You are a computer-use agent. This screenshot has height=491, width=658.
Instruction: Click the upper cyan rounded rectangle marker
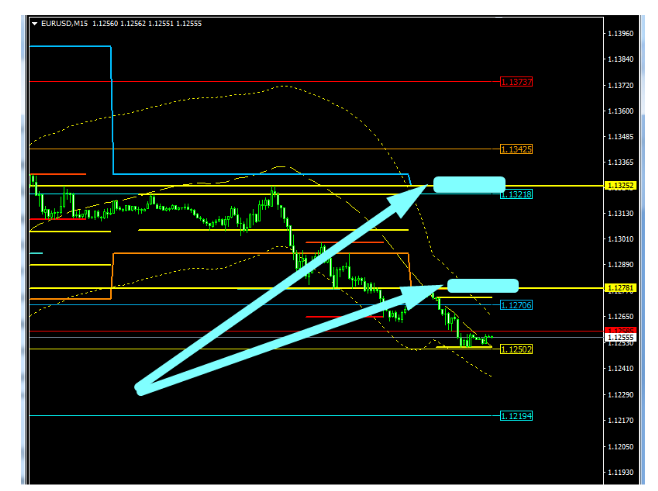tap(468, 184)
